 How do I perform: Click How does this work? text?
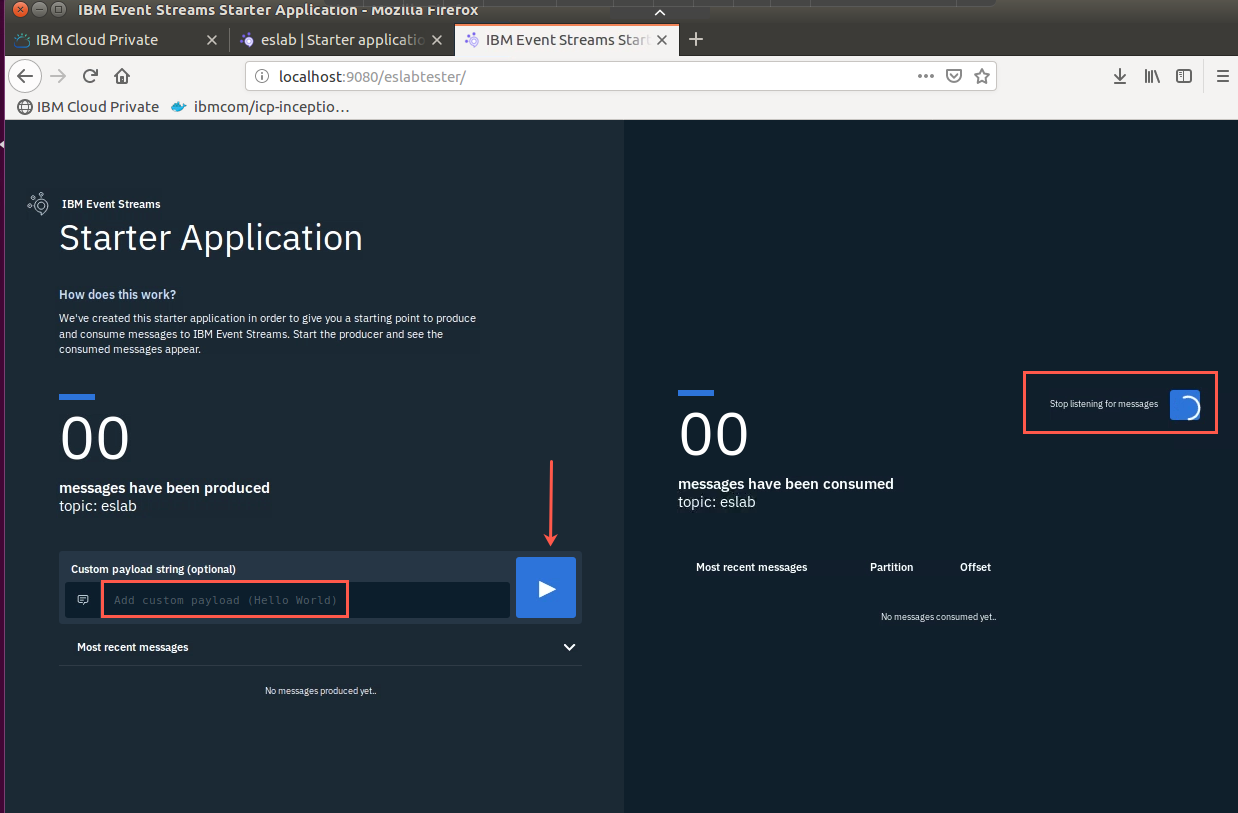click(x=118, y=295)
